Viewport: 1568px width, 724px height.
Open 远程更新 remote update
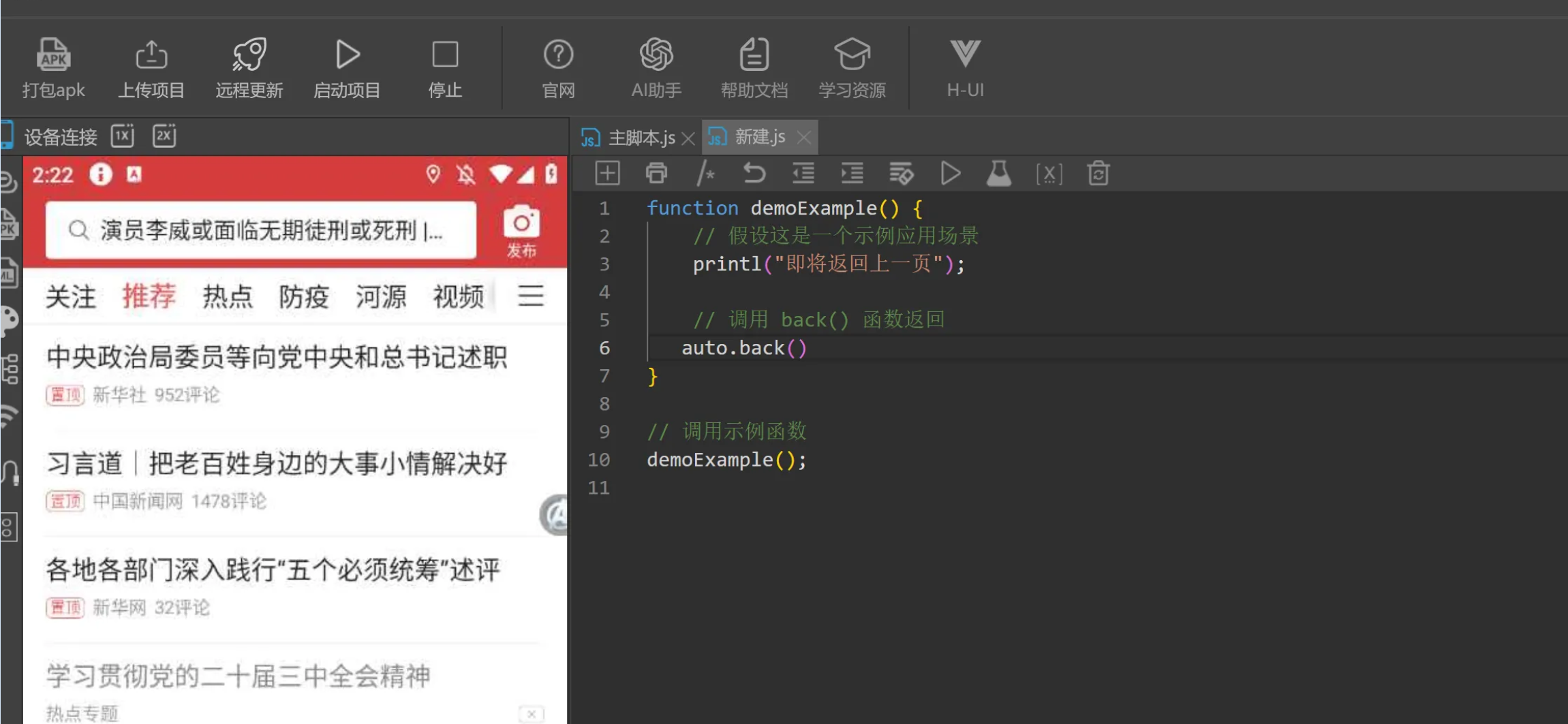point(249,68)
